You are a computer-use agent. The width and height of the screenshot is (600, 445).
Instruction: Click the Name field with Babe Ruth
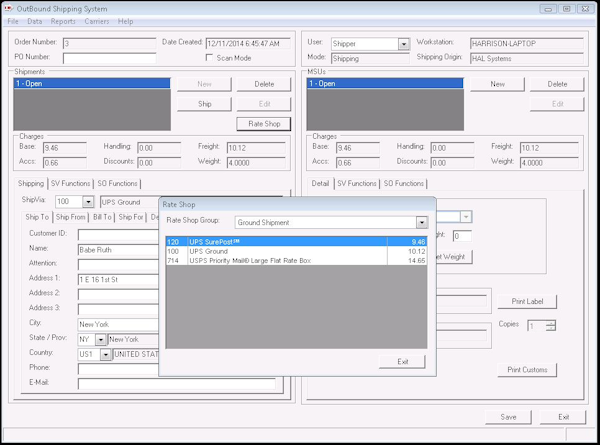coord(118,250)
